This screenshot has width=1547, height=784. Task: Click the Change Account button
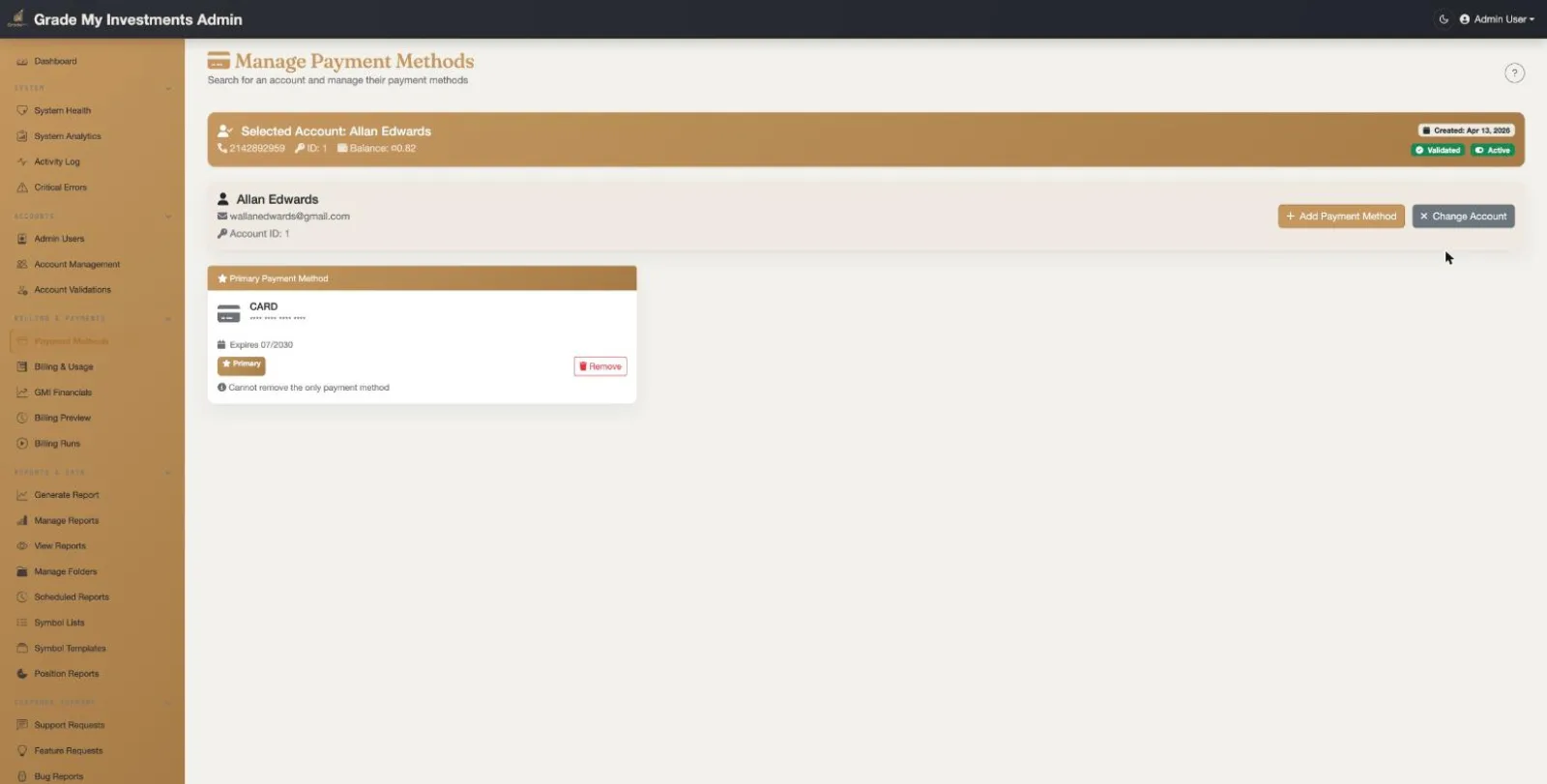click(x=1463, y=217)
